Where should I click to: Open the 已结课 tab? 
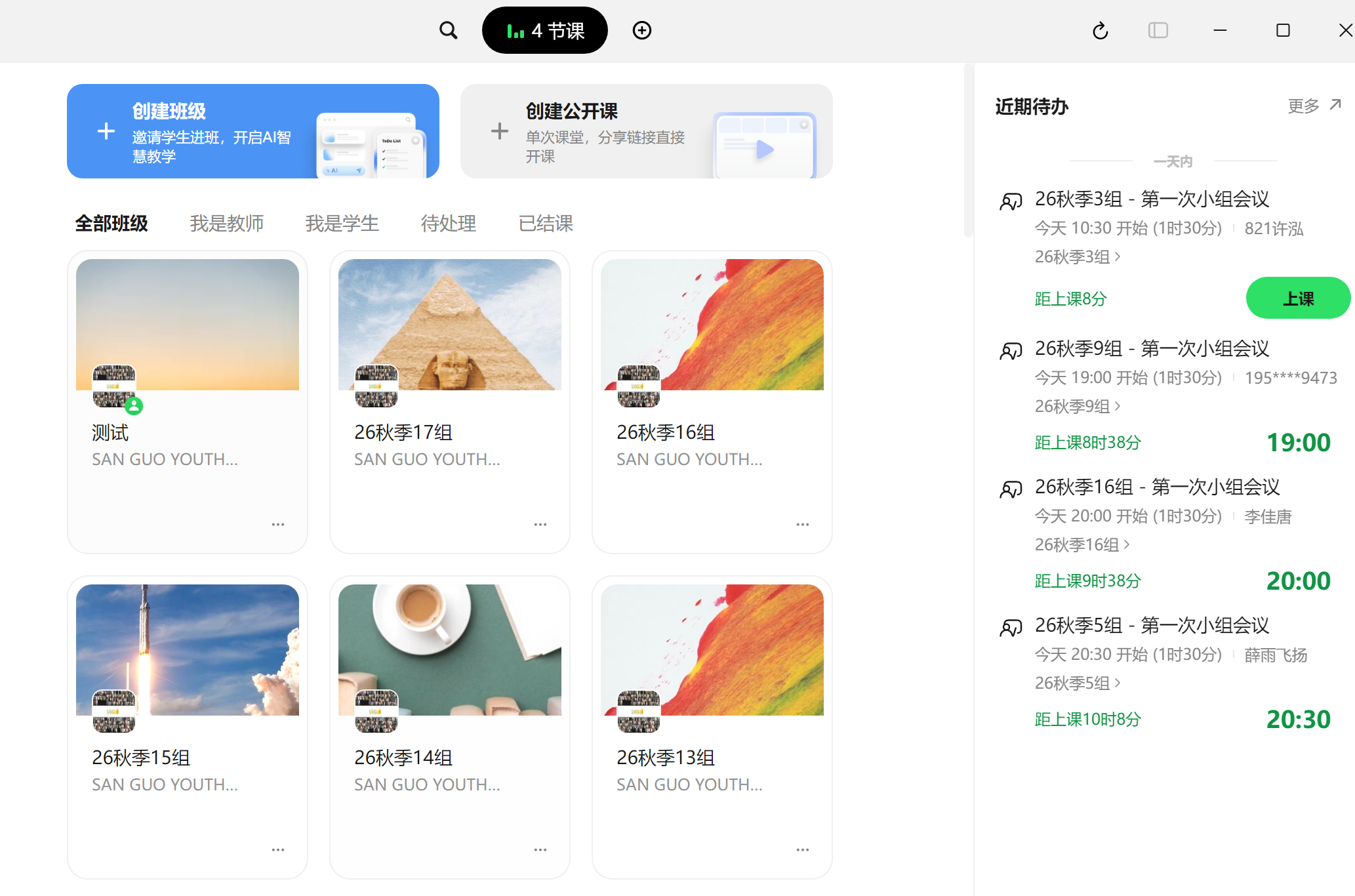(x=546, y=224)
